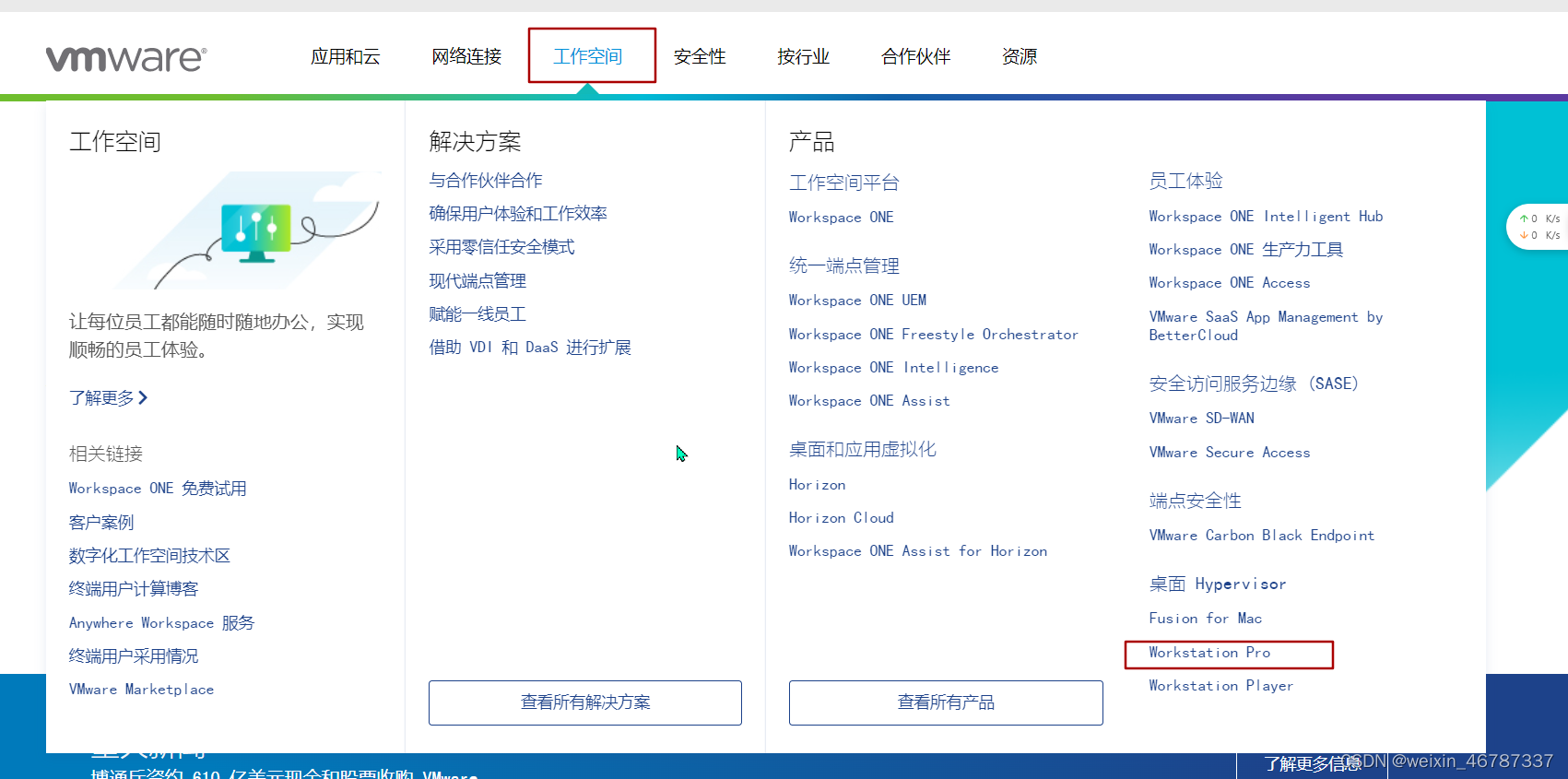Visit VMware Marketplace link
Image resolution: width=1568 pixels, height=779 pixels.
click(141, 690)
